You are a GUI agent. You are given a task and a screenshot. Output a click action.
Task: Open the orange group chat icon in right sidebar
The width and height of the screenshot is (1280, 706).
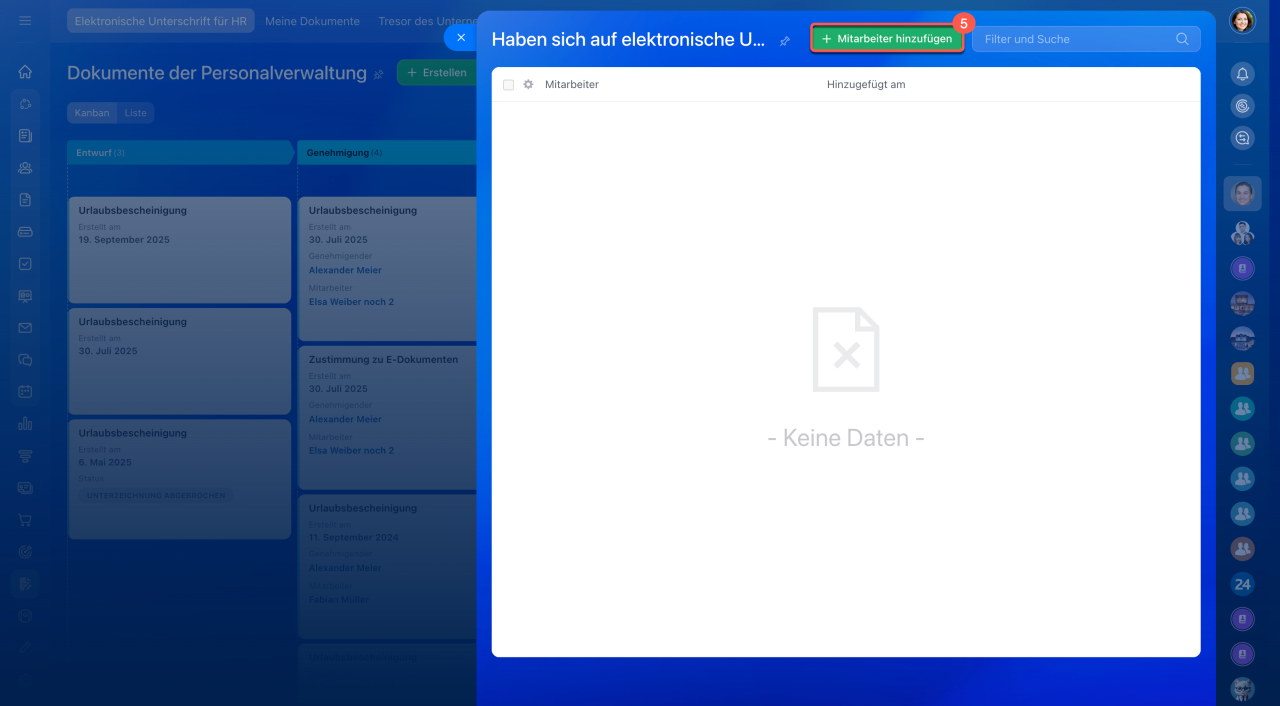click(1242, 373)
